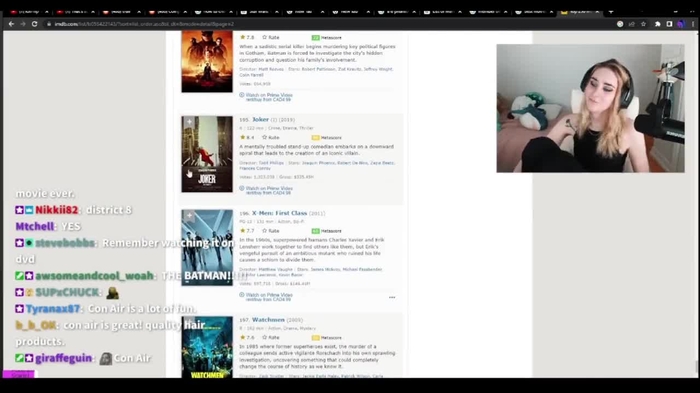Click The Batman's green Metascore badge
Screen dimensions: 700x393
point(316,38)
